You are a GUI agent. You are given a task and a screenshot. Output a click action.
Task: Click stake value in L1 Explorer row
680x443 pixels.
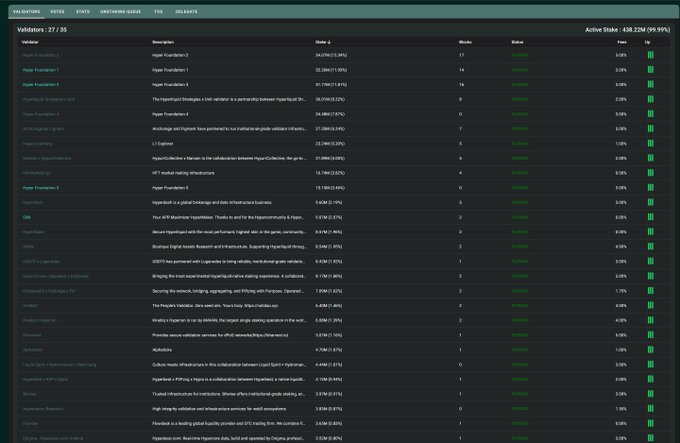330,143
